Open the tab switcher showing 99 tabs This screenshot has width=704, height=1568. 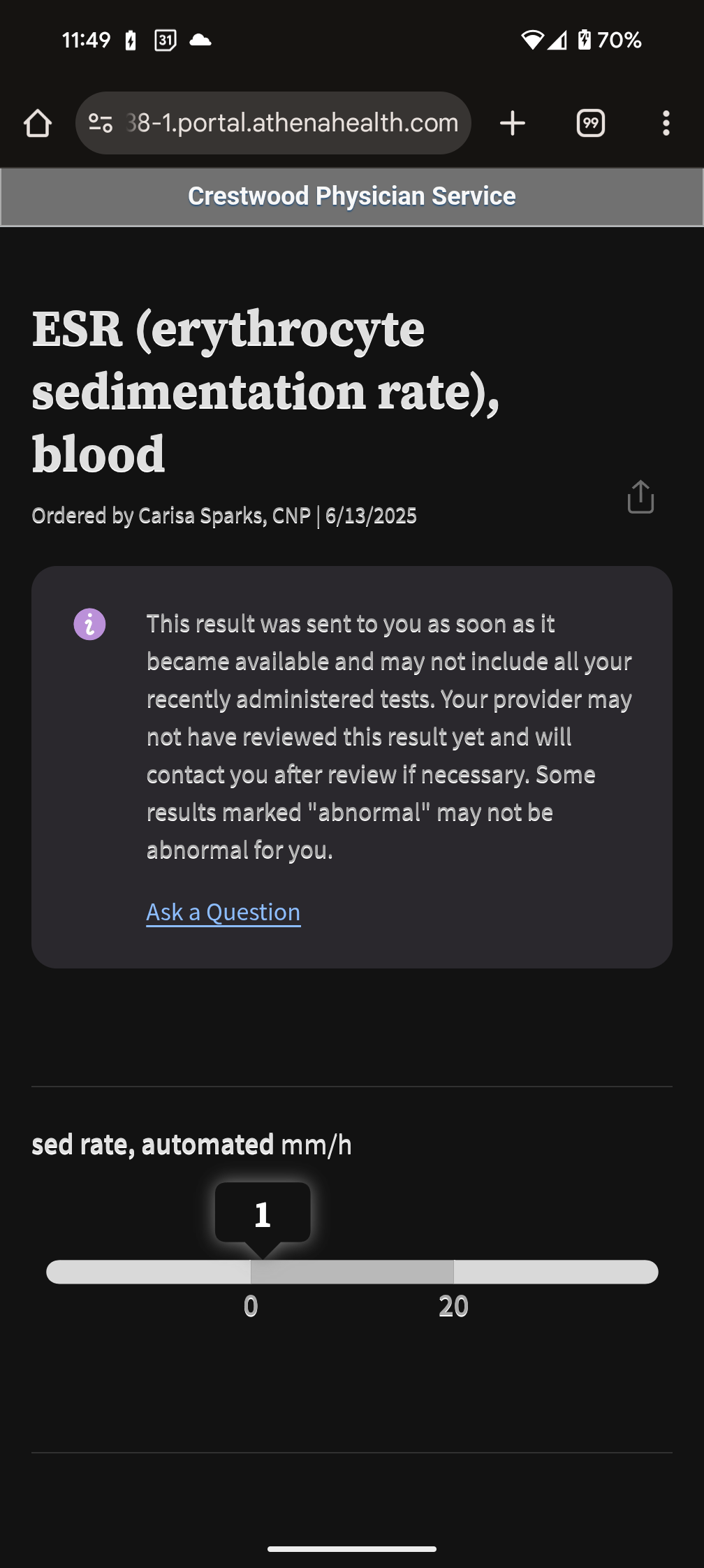[590, 124]
